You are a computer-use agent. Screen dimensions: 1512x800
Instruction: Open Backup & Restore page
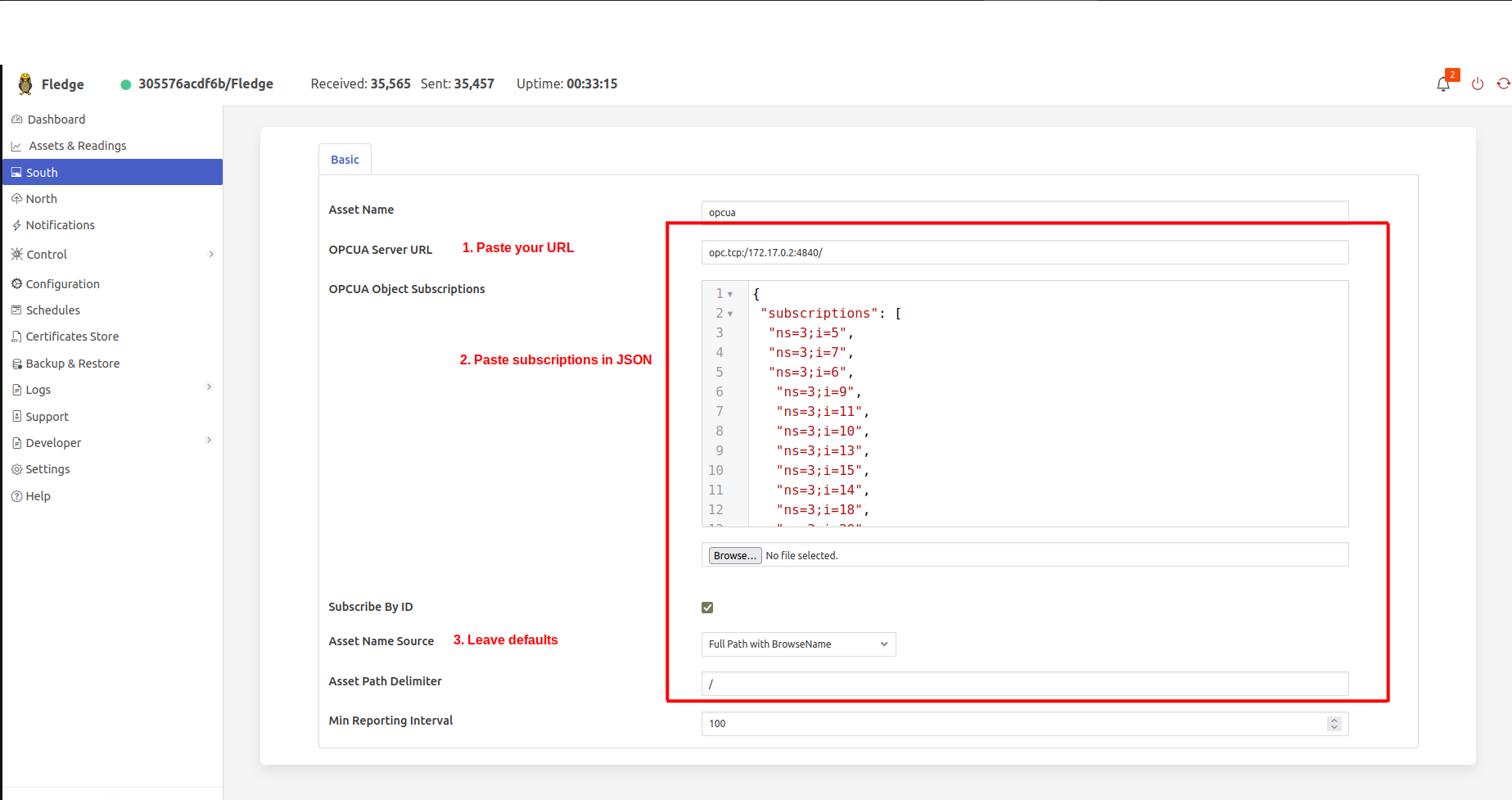72,364
